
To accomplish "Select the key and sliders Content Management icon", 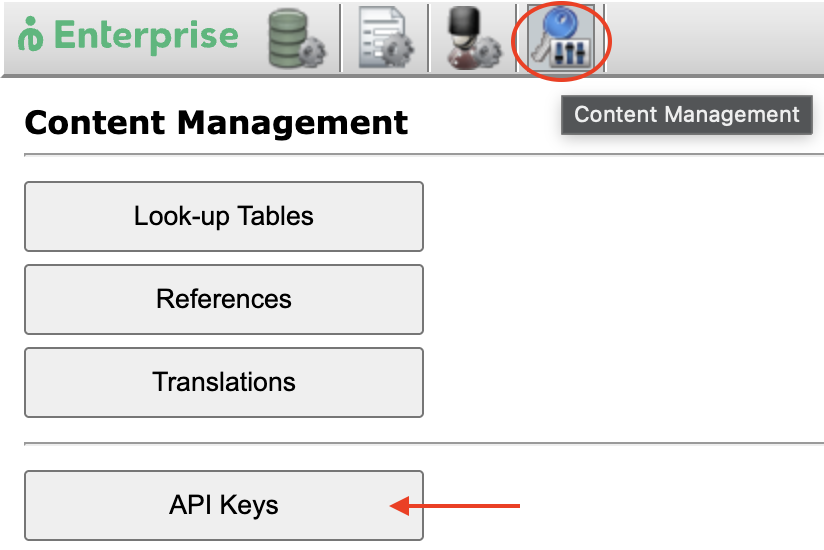I will (x=561, y=39).
